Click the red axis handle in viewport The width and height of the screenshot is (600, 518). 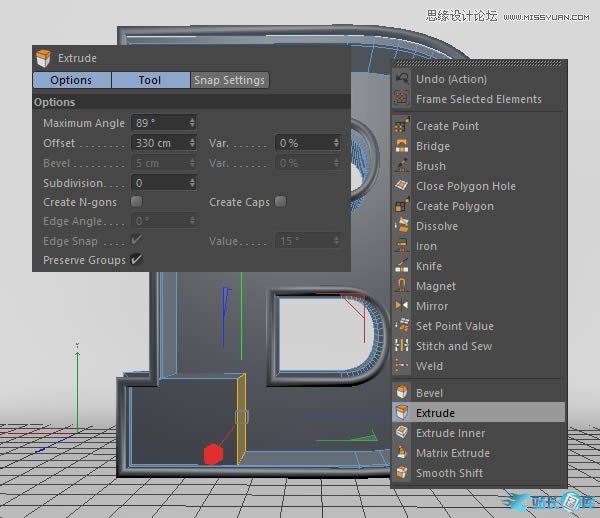[x=212, y=455]
